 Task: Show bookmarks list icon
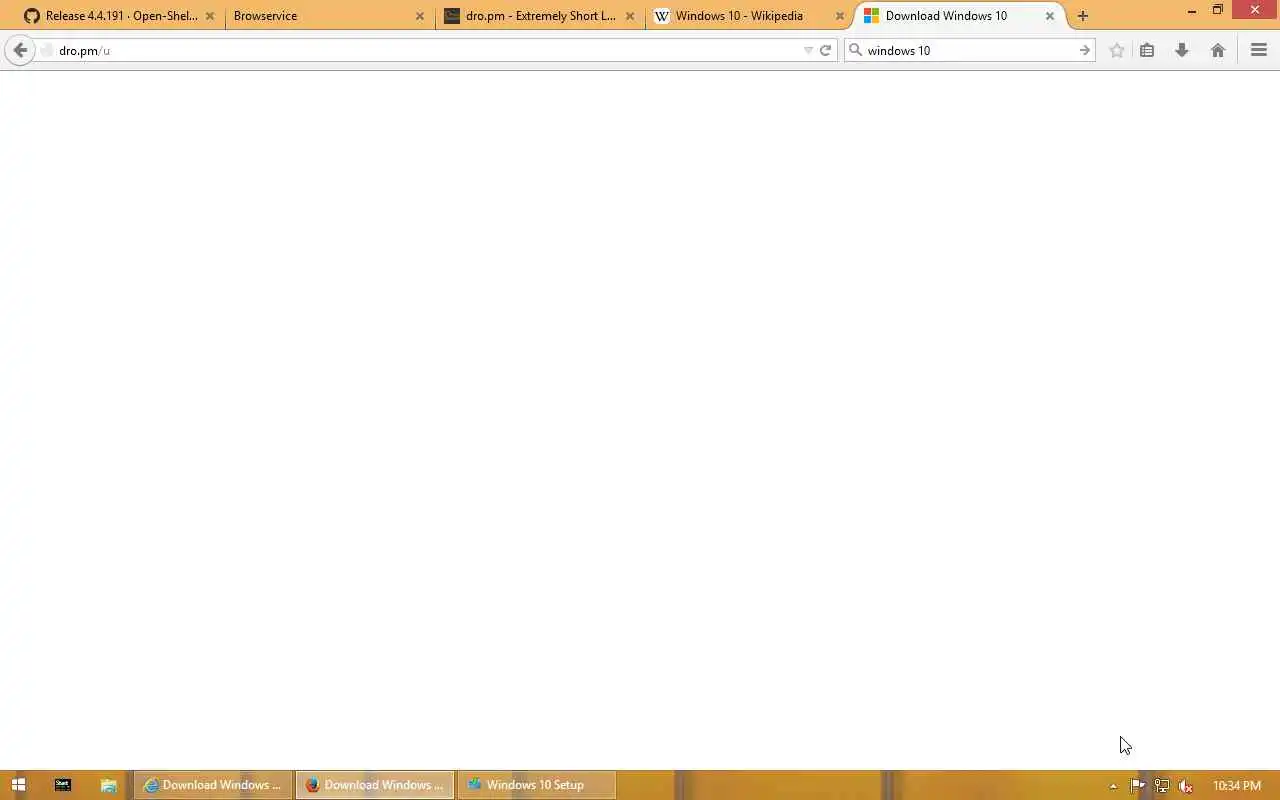[1147, 50]
